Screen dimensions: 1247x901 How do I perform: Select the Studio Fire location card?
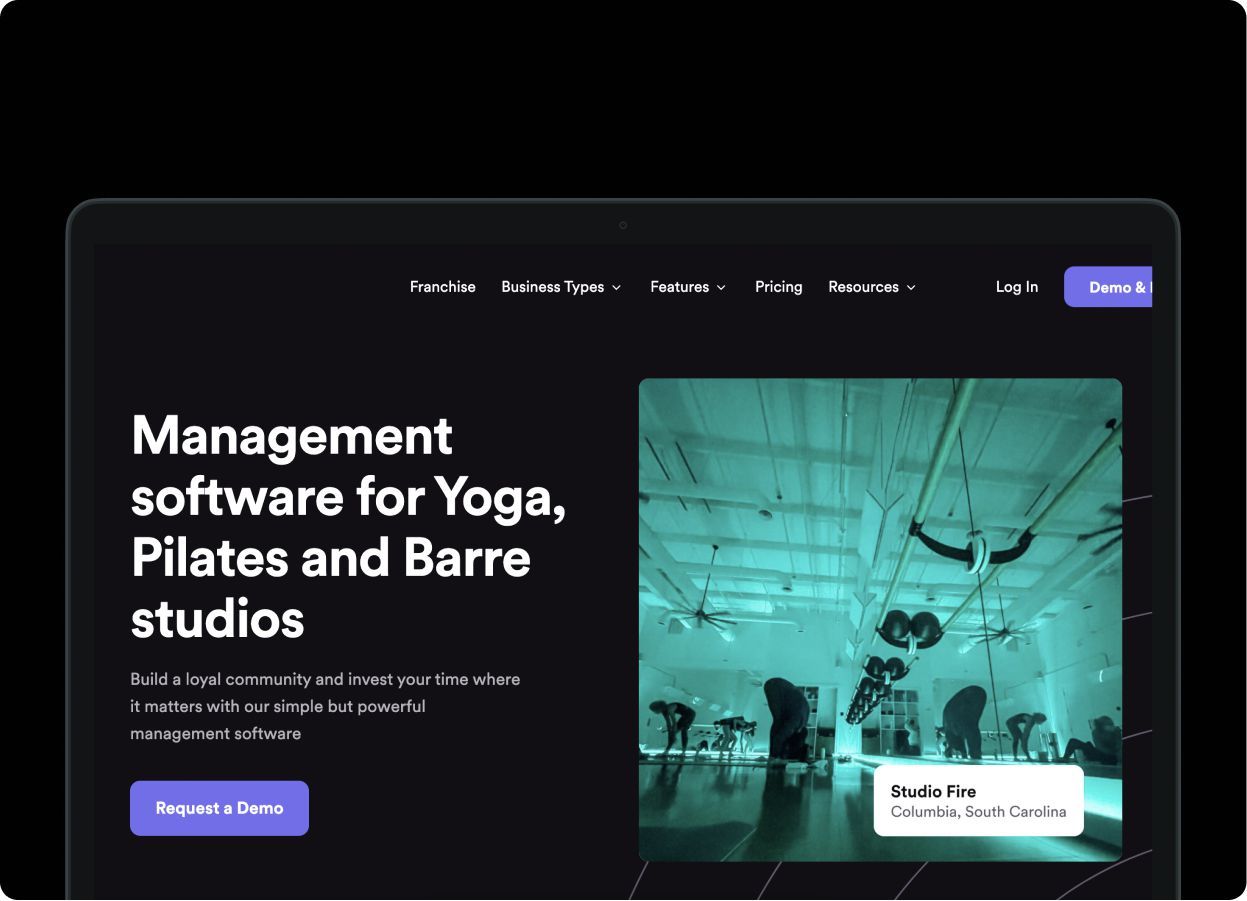[x=978, y=801]
